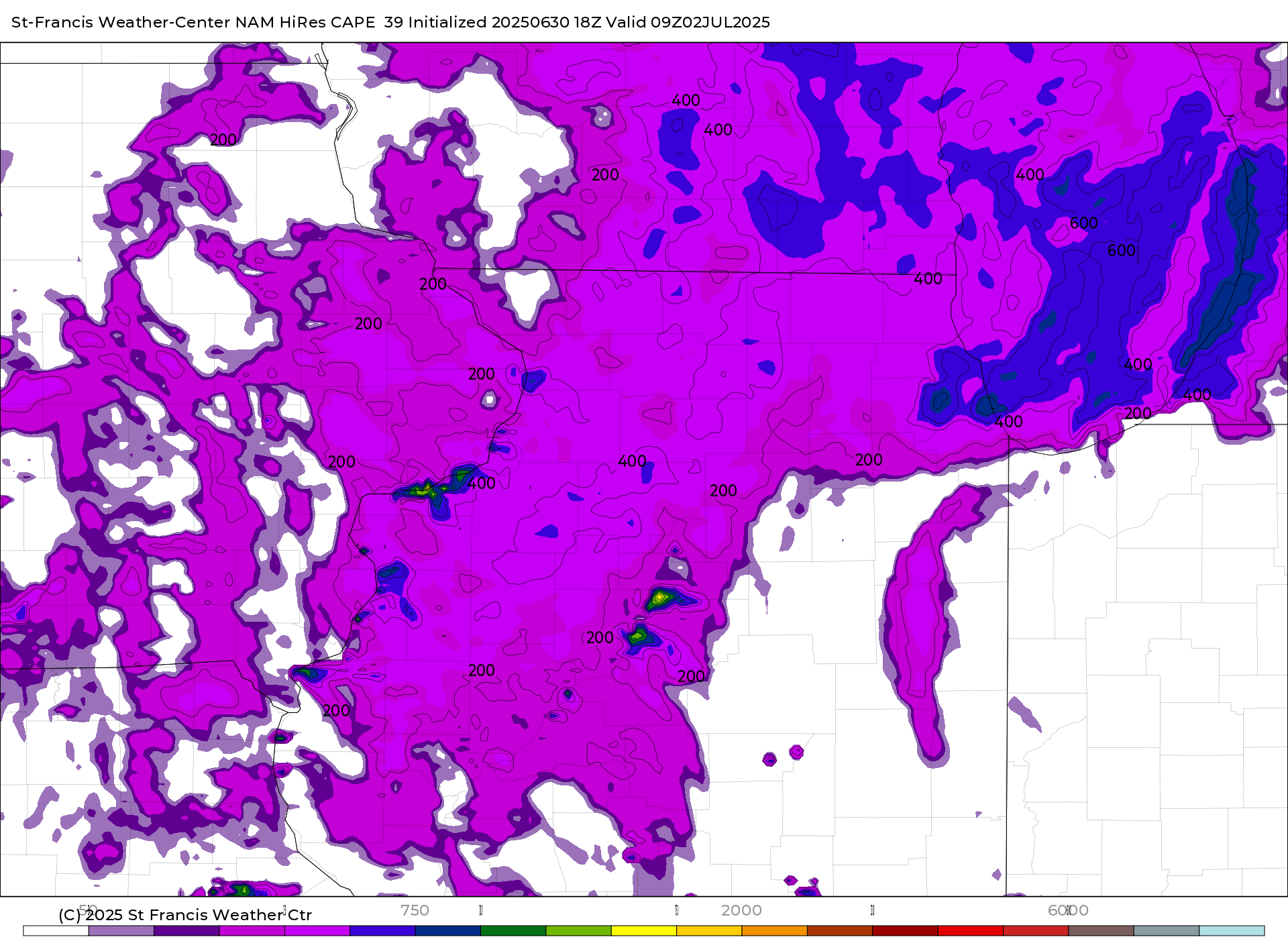This screenshot has width=1288, height=939.
Task: Select the gray-teal colorbar swatch
Action: [x=1167, y=931]
